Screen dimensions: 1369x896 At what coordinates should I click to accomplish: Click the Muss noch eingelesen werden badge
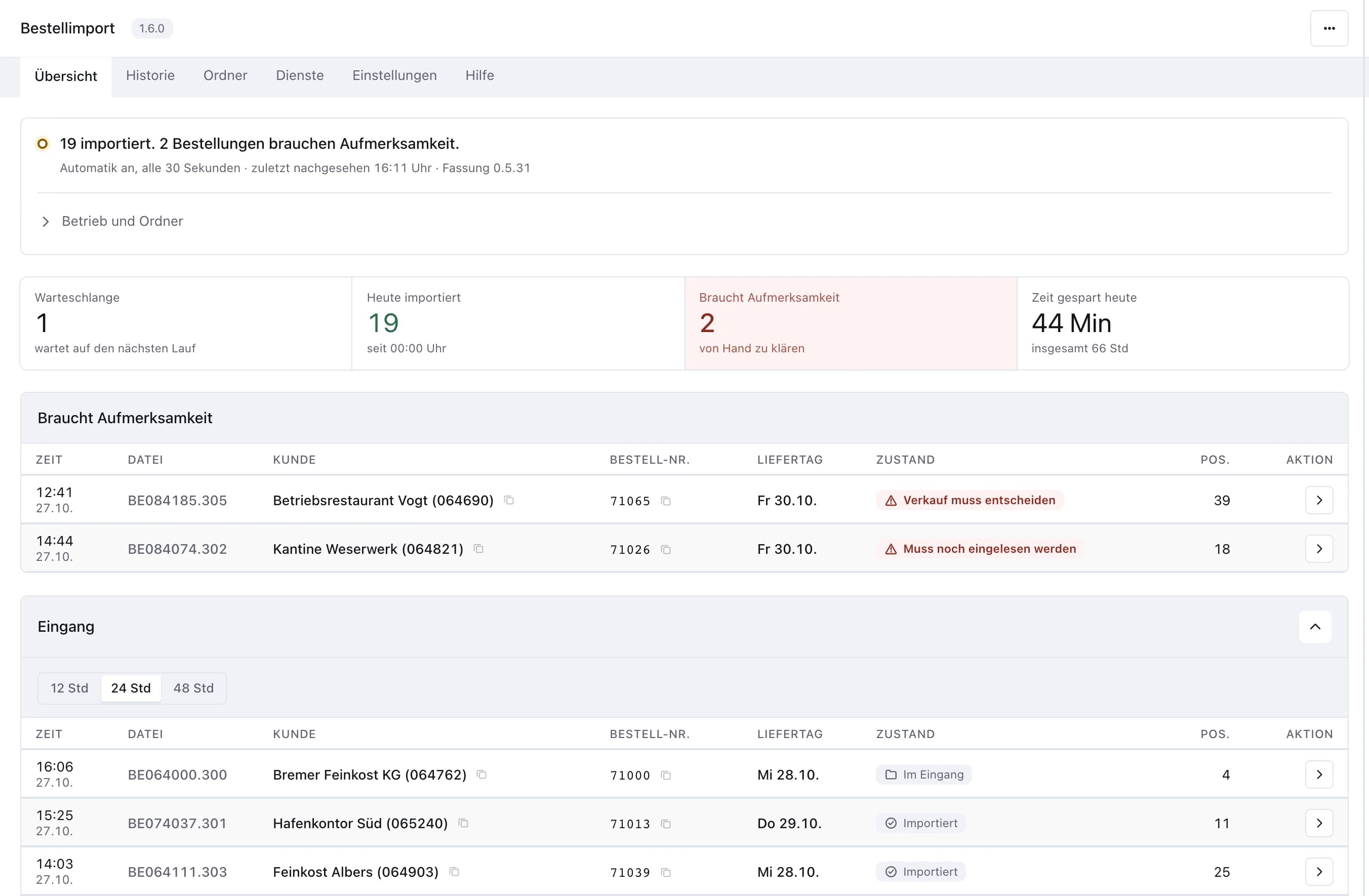tap(980, 549)
